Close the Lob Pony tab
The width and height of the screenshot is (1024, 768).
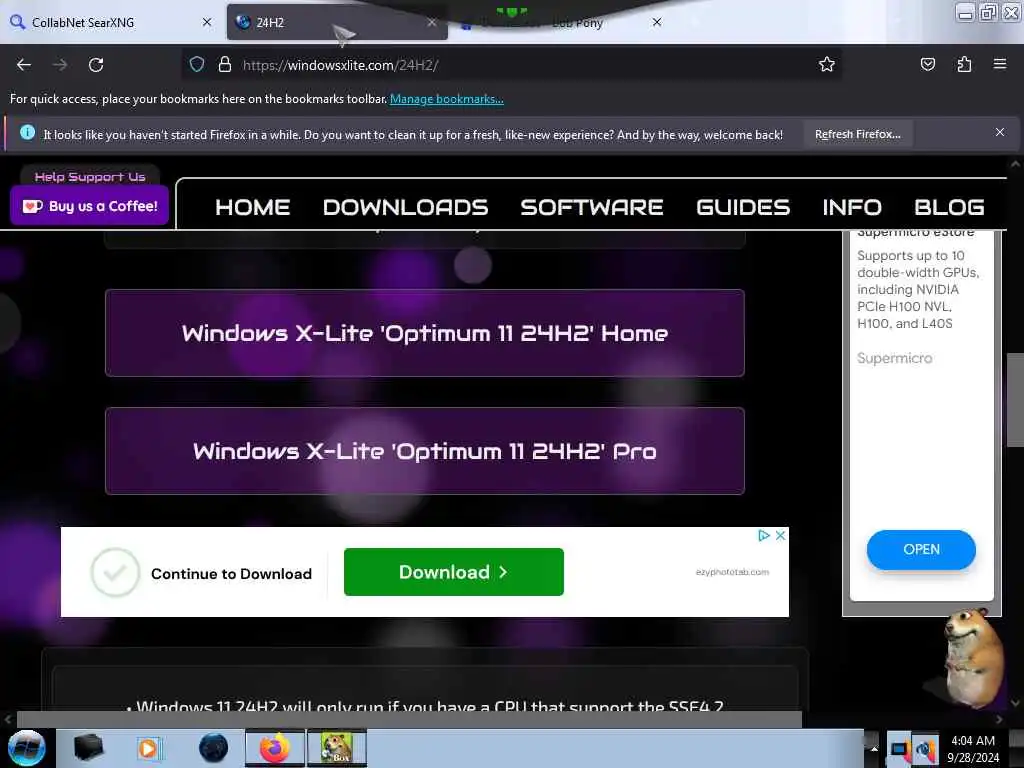pos(657,22)
